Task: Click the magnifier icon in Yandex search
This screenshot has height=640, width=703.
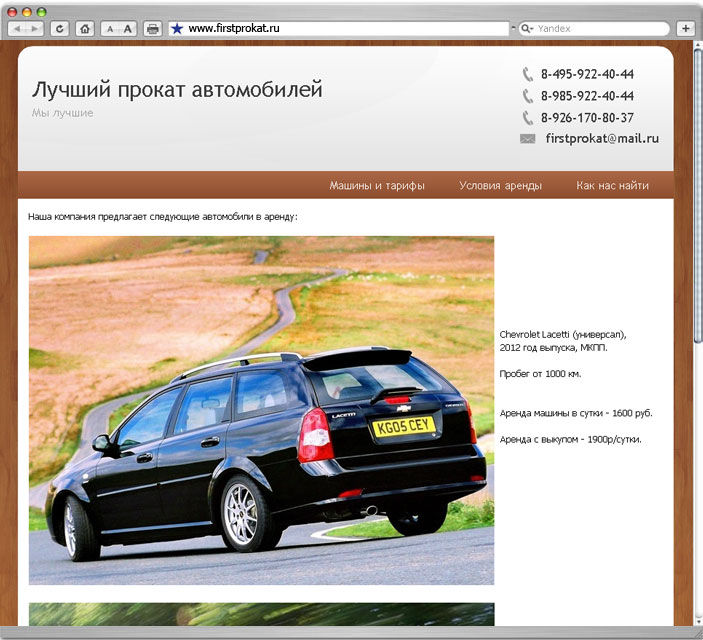Action: tap(525, 29)
